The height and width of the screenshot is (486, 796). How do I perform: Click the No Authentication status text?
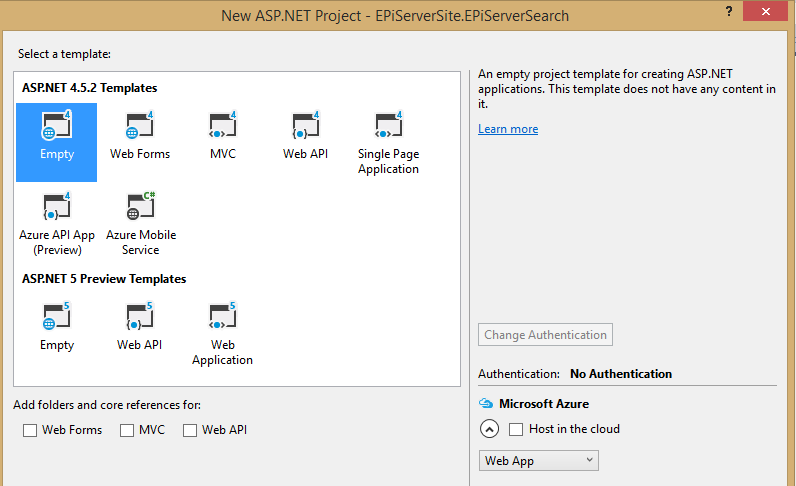(x=621, y=374)
